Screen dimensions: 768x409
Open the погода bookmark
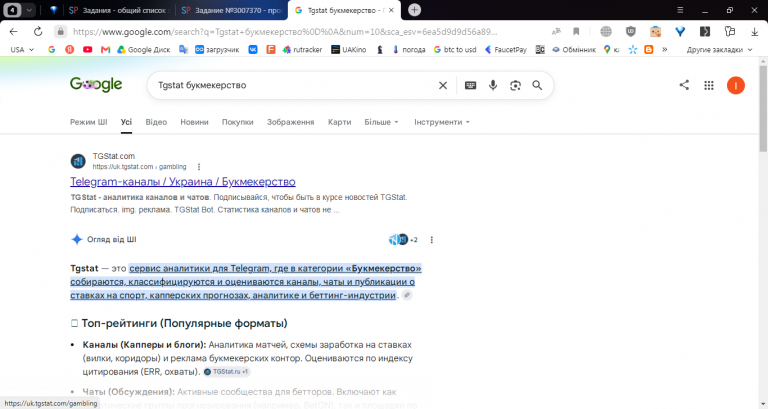click(409, 49)
